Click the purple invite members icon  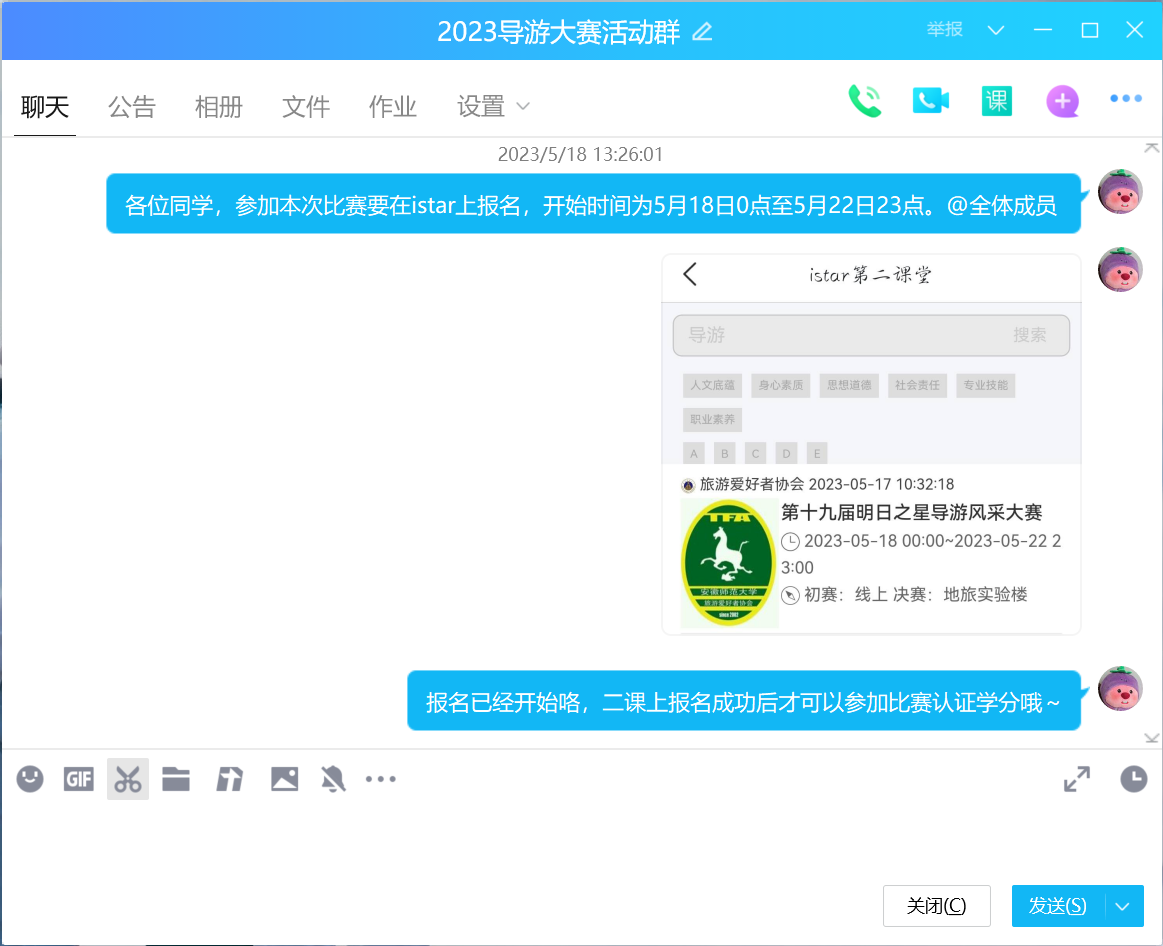pyautogui.click(x=1062, y=101)
